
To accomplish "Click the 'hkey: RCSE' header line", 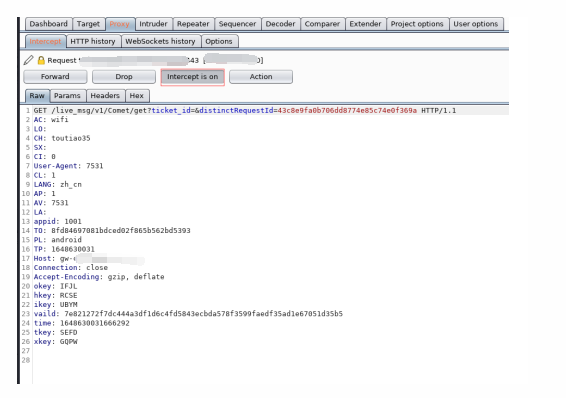I will point(55,295).
